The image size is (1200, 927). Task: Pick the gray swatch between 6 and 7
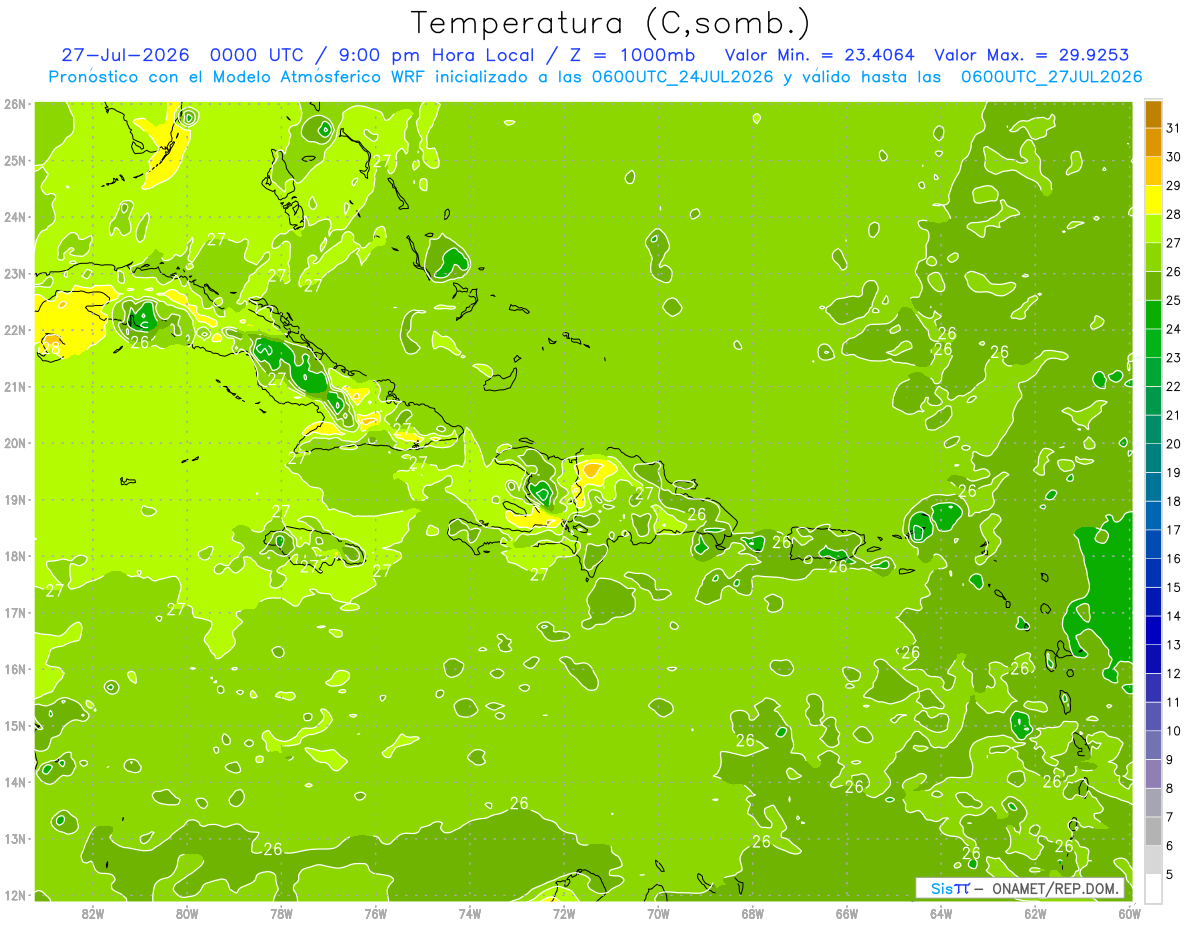point(1154,831)
